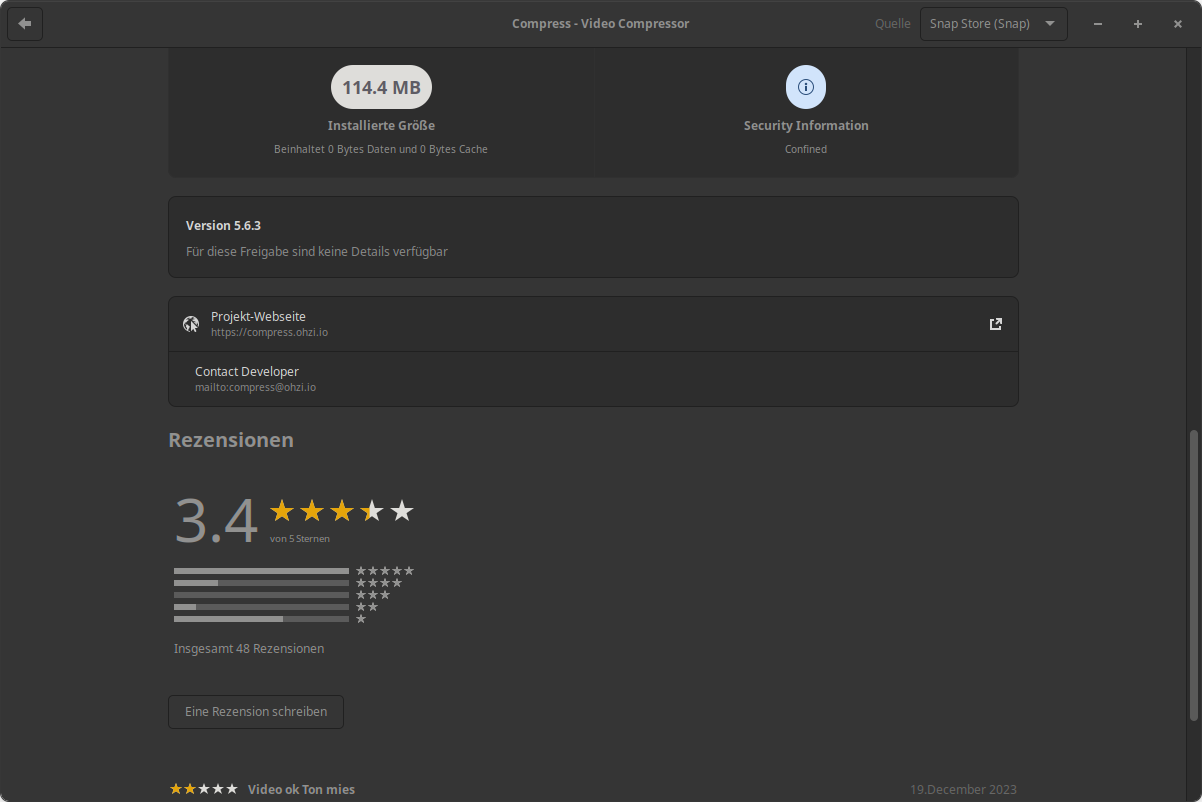The width and height of the screenshot is (1202, 802).
Task: Click Insgesamt 48 Rezensionen text
Action: pos(249,649)
